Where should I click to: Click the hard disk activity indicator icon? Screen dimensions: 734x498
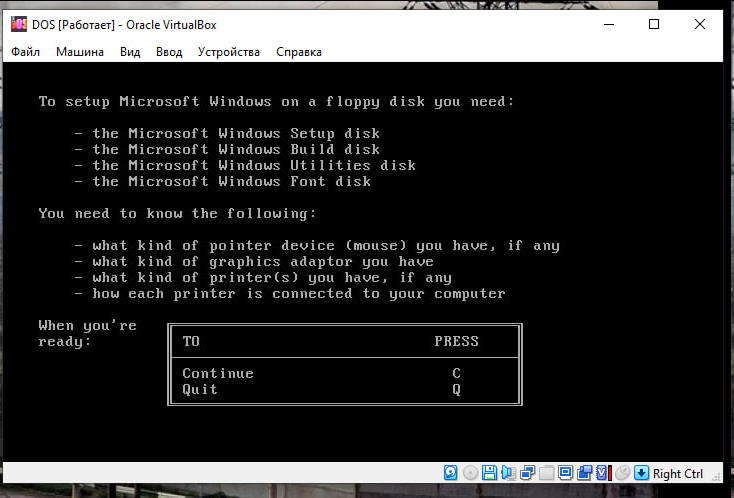point(451,473)
